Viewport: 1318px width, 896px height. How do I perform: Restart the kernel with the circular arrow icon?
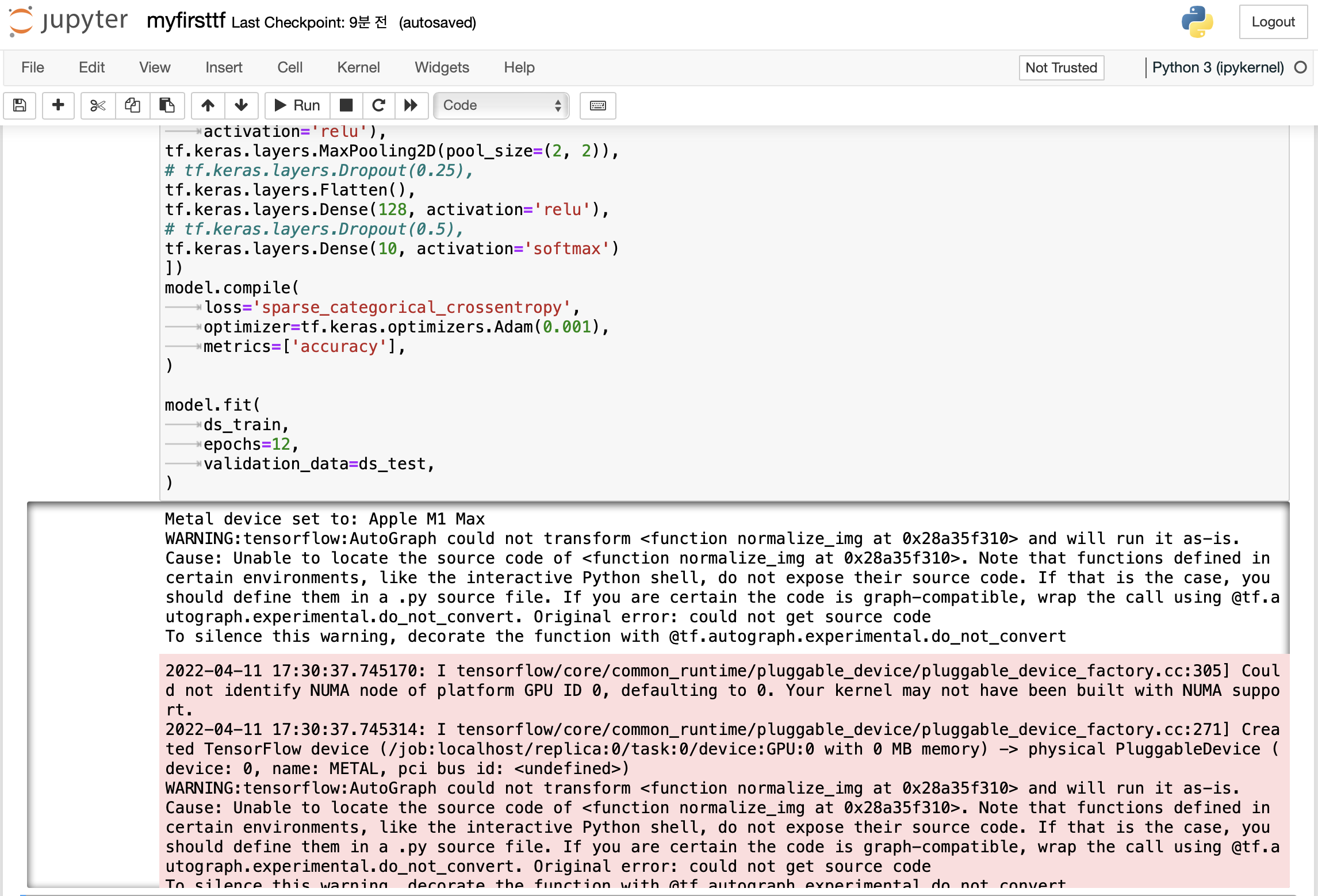378,105
